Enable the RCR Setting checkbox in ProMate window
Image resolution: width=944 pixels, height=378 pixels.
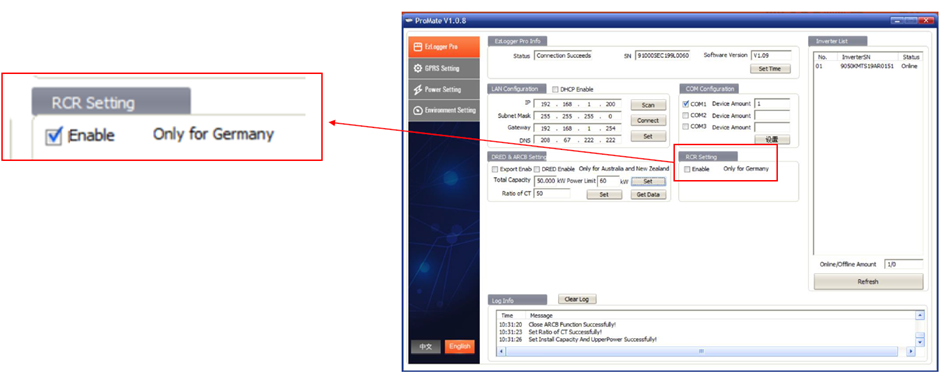688,169
